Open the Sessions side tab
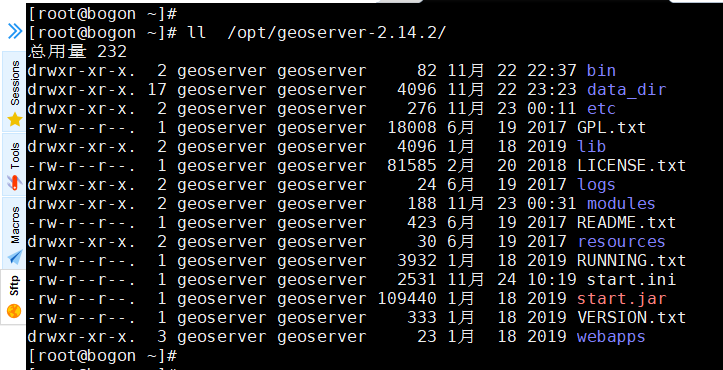The height and width of the screenshot is (370, 723). tap(15, 91)
